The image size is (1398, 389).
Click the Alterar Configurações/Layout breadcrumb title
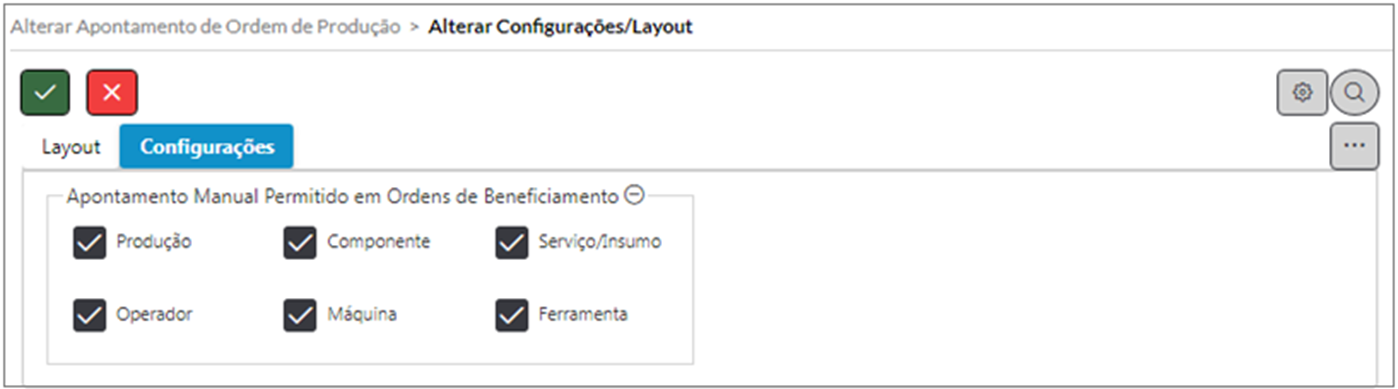coord(560,27)
